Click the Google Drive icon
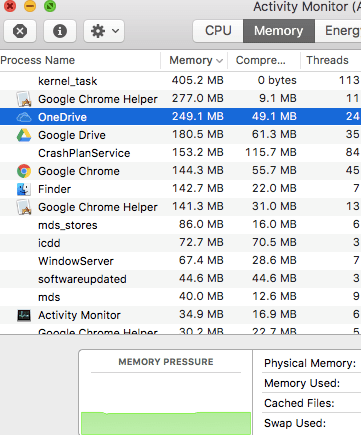Image resolution: width=361 pixels, height=435 pixels. tap(24, 135)
